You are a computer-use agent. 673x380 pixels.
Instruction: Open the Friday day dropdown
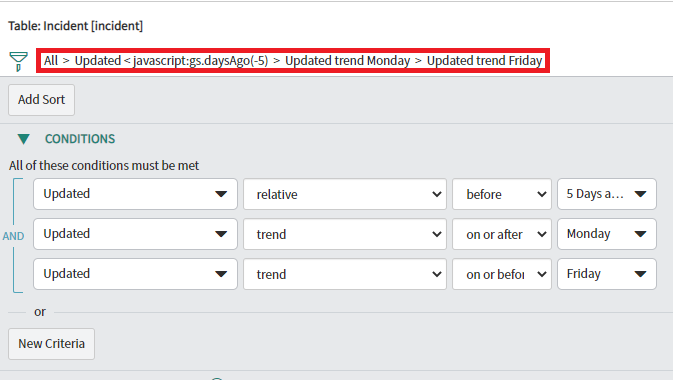607,274
